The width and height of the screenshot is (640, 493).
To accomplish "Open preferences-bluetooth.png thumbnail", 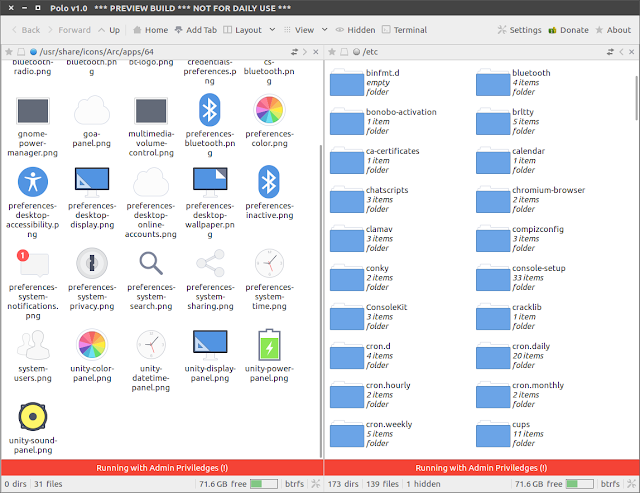I will (x=209, y=110).
